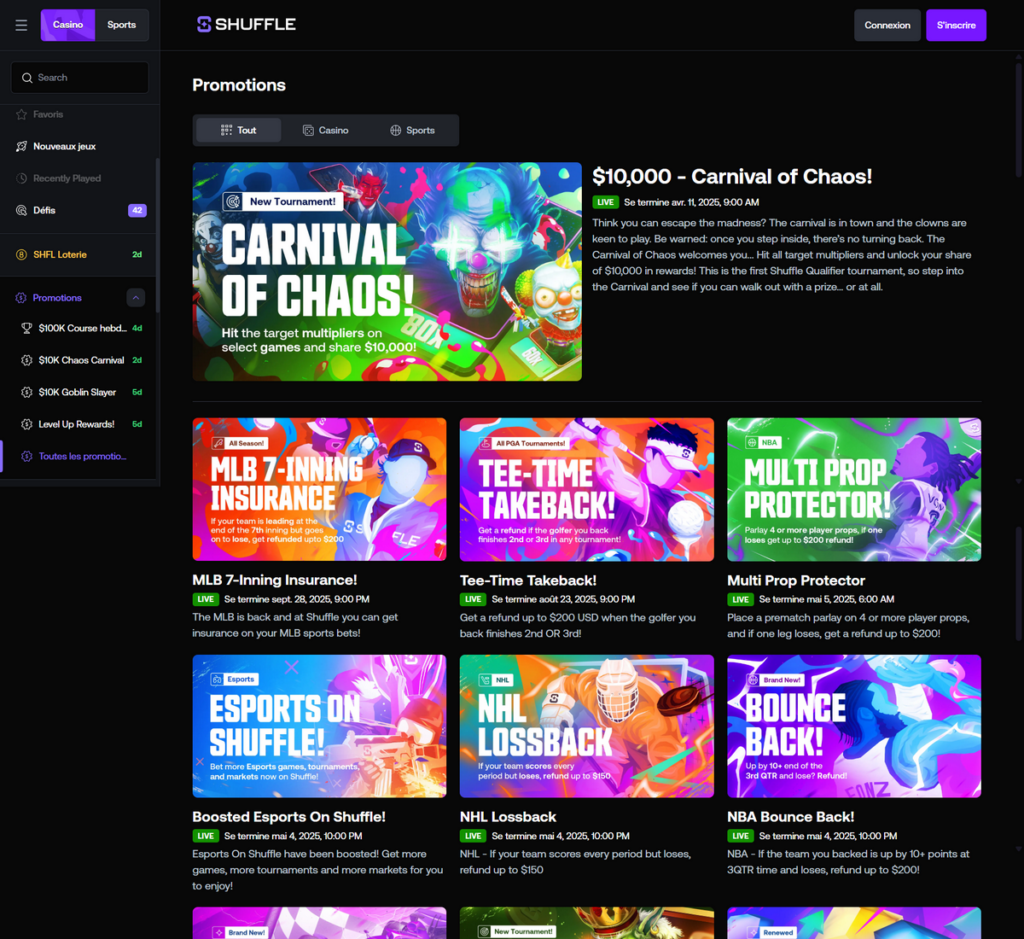Viewport: 1024px width, 939px height.
Task: Click the LIVE badge under Carnival of Chaos title
Action: 605,202
